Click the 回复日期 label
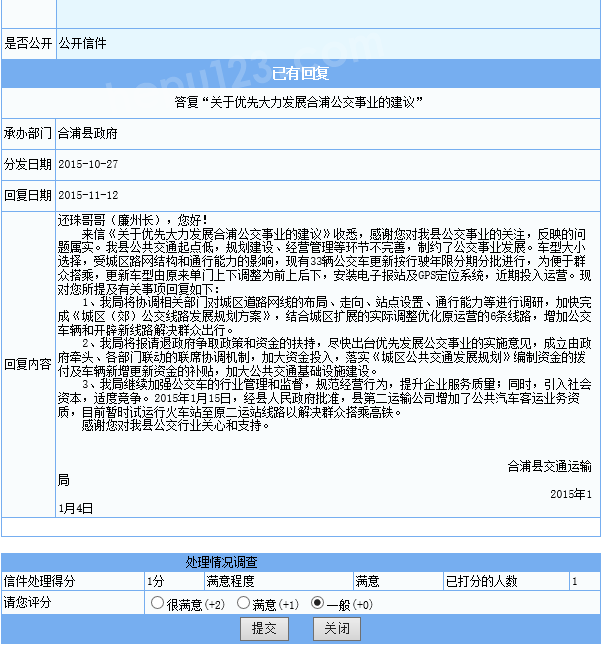Viewport: 602px width, 647px height. [x=28, y=195]
